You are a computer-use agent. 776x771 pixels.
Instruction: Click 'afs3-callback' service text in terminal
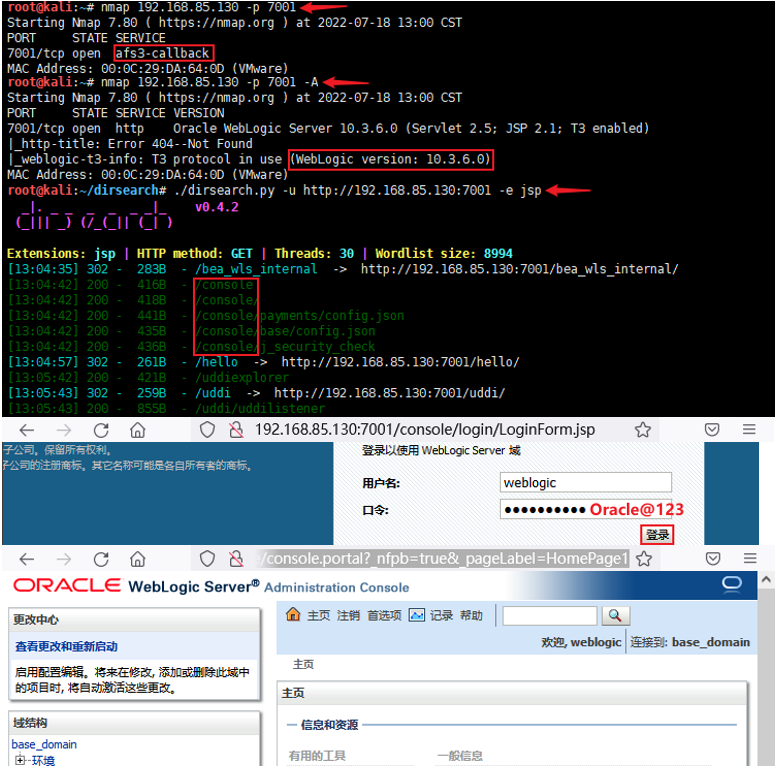point(162,53)
